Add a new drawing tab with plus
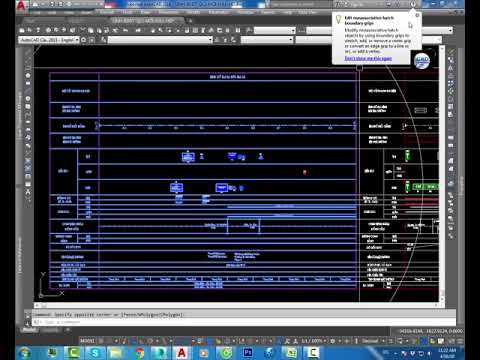The width and height of the screenshot is (480, 360). tap(191, 21)
